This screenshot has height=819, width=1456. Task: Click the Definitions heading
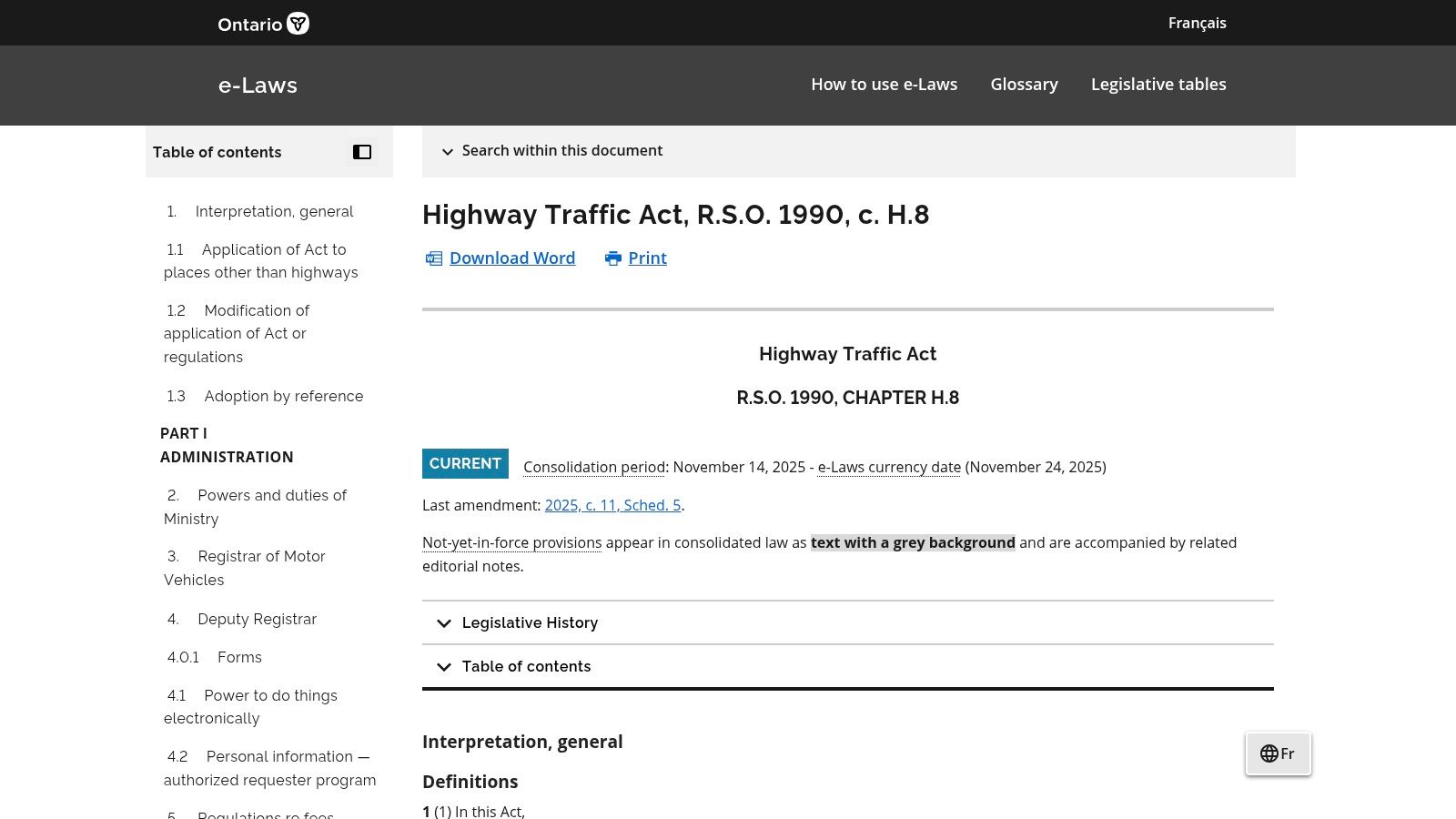tap(470, 782)
